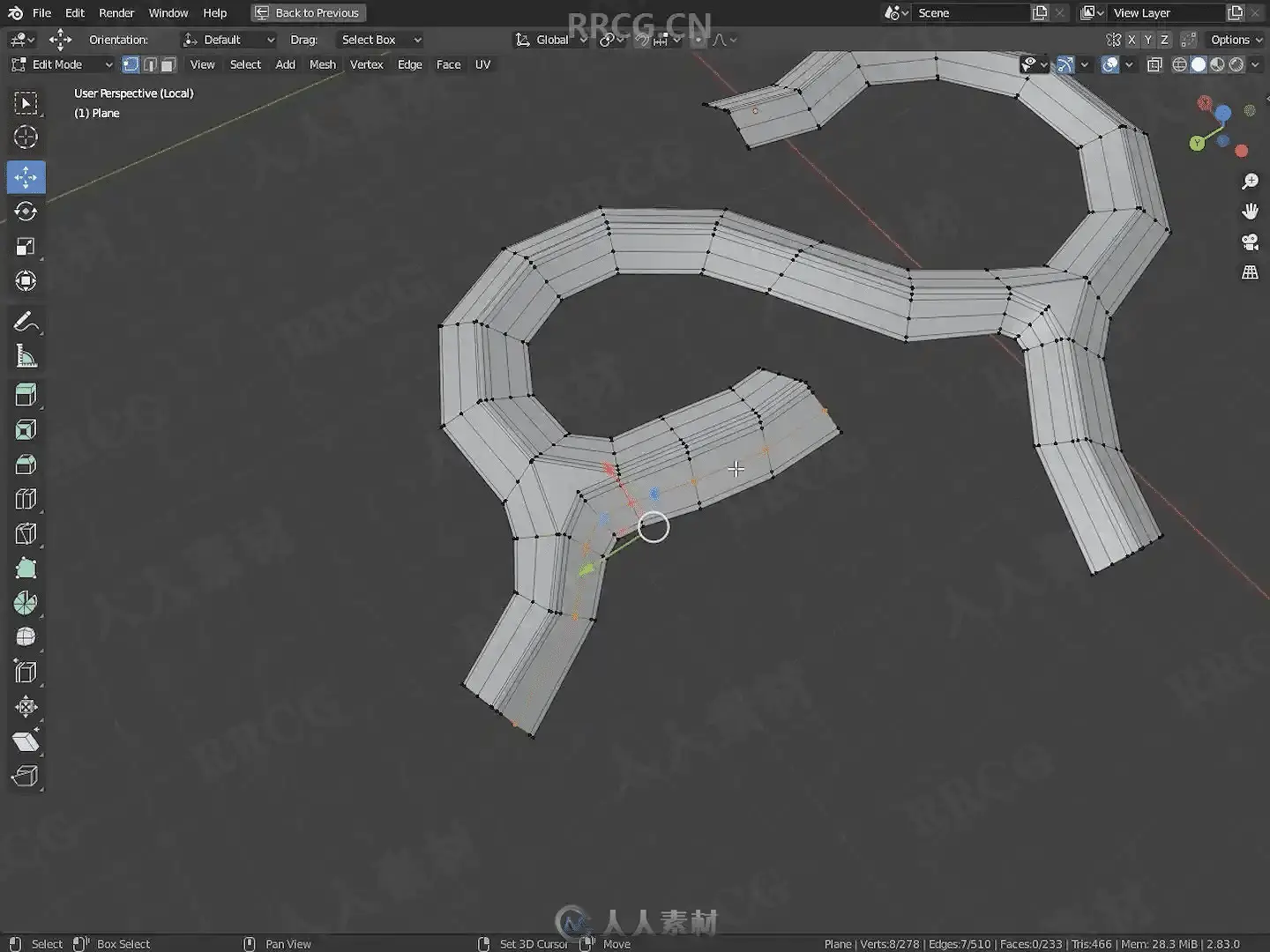Viewport: 1270px width, 952px height.
Task: Click the viewport zoom magnifier icon
Action: pyautogui.click(x=1250, y=182)
